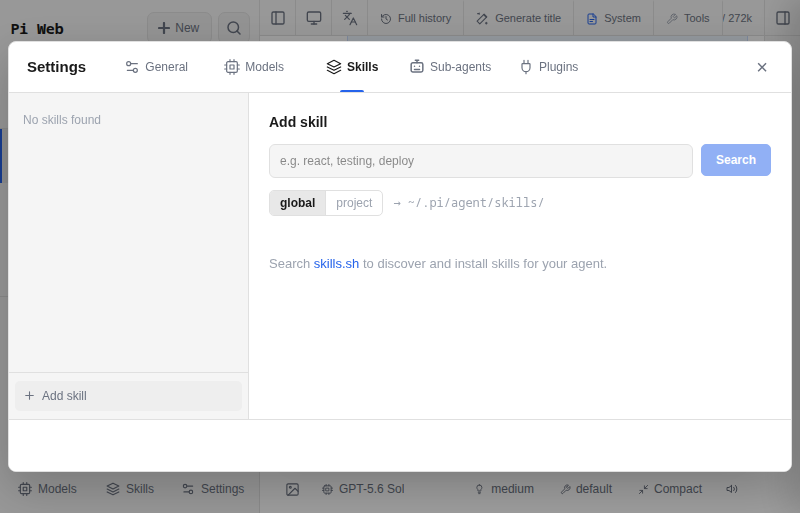Image resolution: width=800 pixels, height=513 pixels.
Task: Click Generate title
Action: 518,18
